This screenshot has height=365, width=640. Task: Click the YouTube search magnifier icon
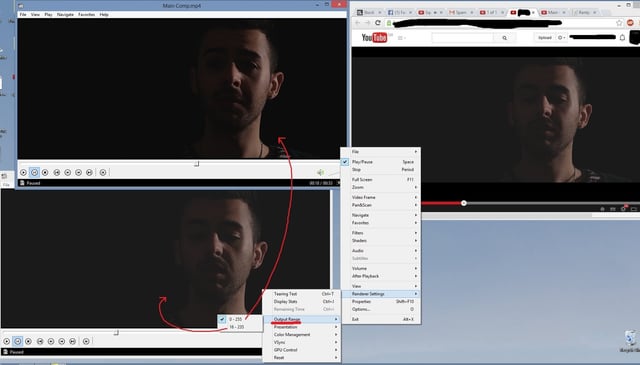click(x=505, y=38)
